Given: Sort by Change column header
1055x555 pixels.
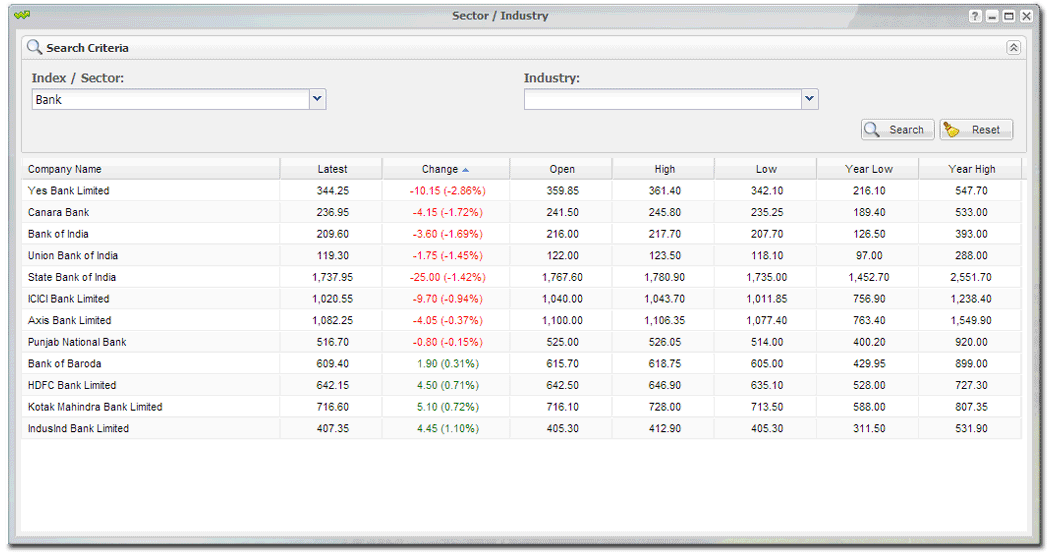Looking at the screenshot, I should point(445,170).
